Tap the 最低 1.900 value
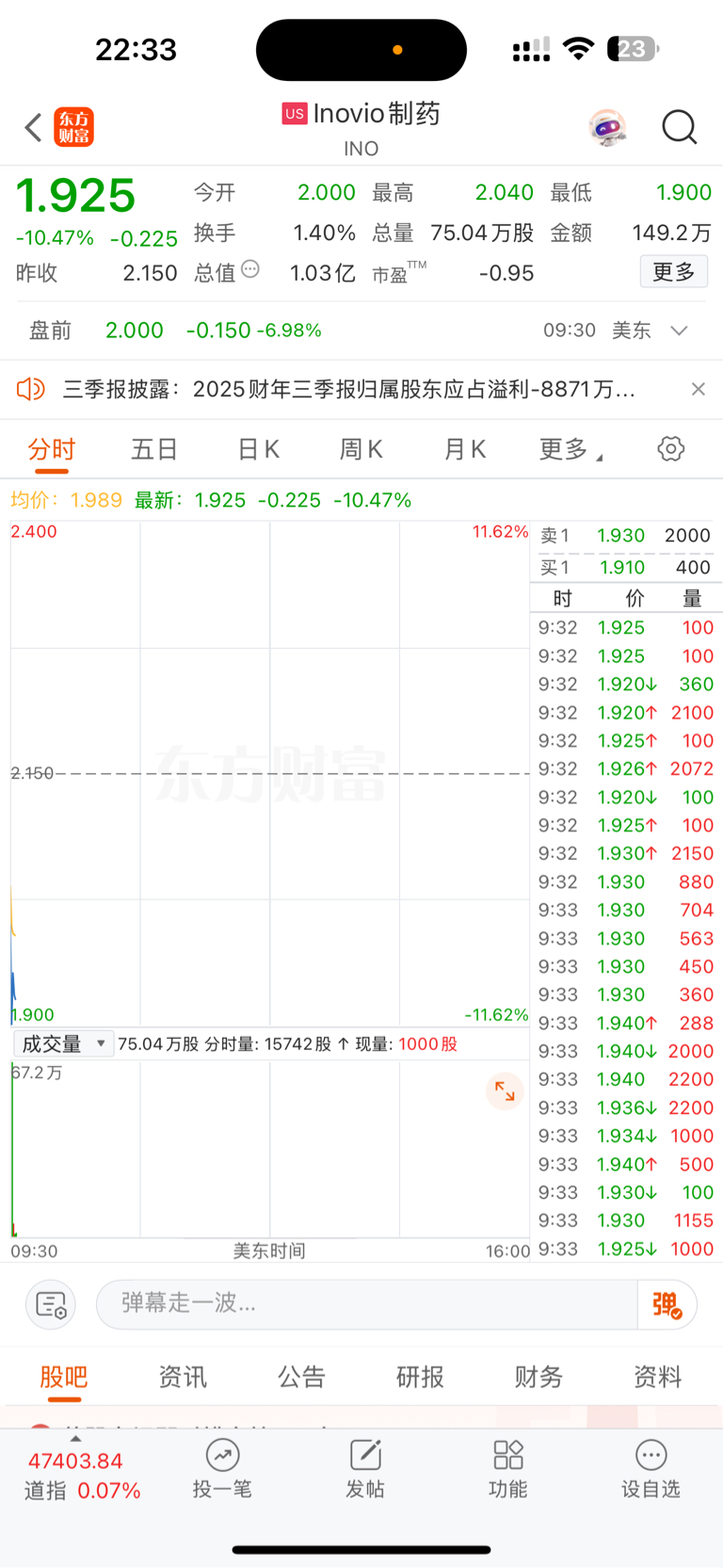Viewport: 723px width, 1568px height. pyautogui.click(x=683, y=192)
